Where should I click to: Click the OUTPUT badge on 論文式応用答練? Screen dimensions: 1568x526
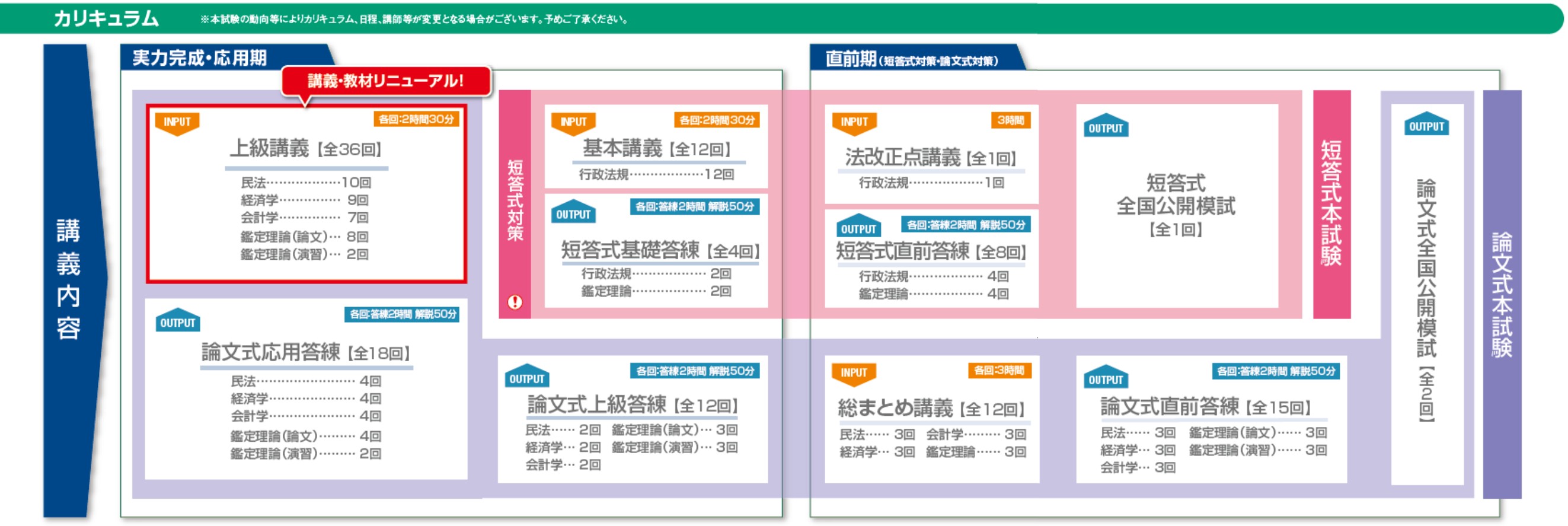[177, 322]
